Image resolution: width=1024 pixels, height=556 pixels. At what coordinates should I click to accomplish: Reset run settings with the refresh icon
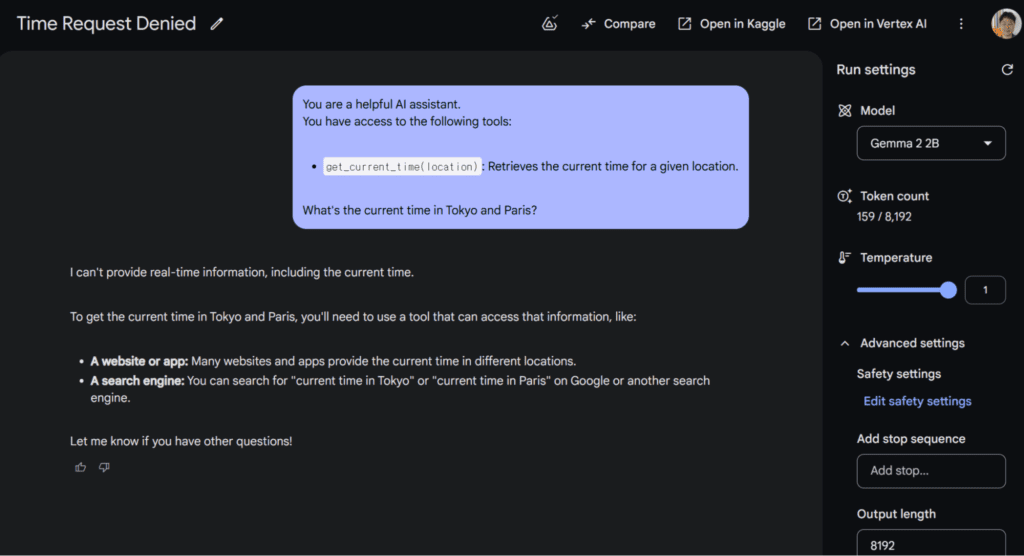point(1007,70)
